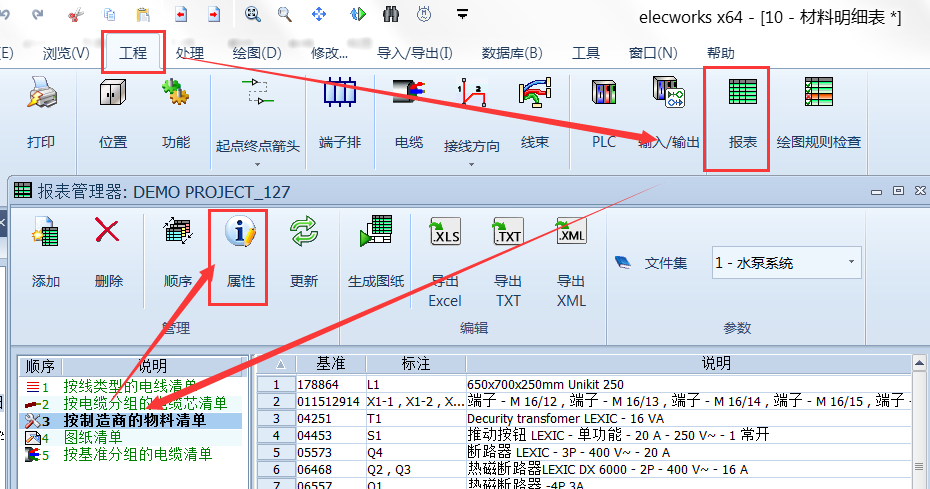
Task: Click the table scrollbar up arrow
Action: point(919,363)
